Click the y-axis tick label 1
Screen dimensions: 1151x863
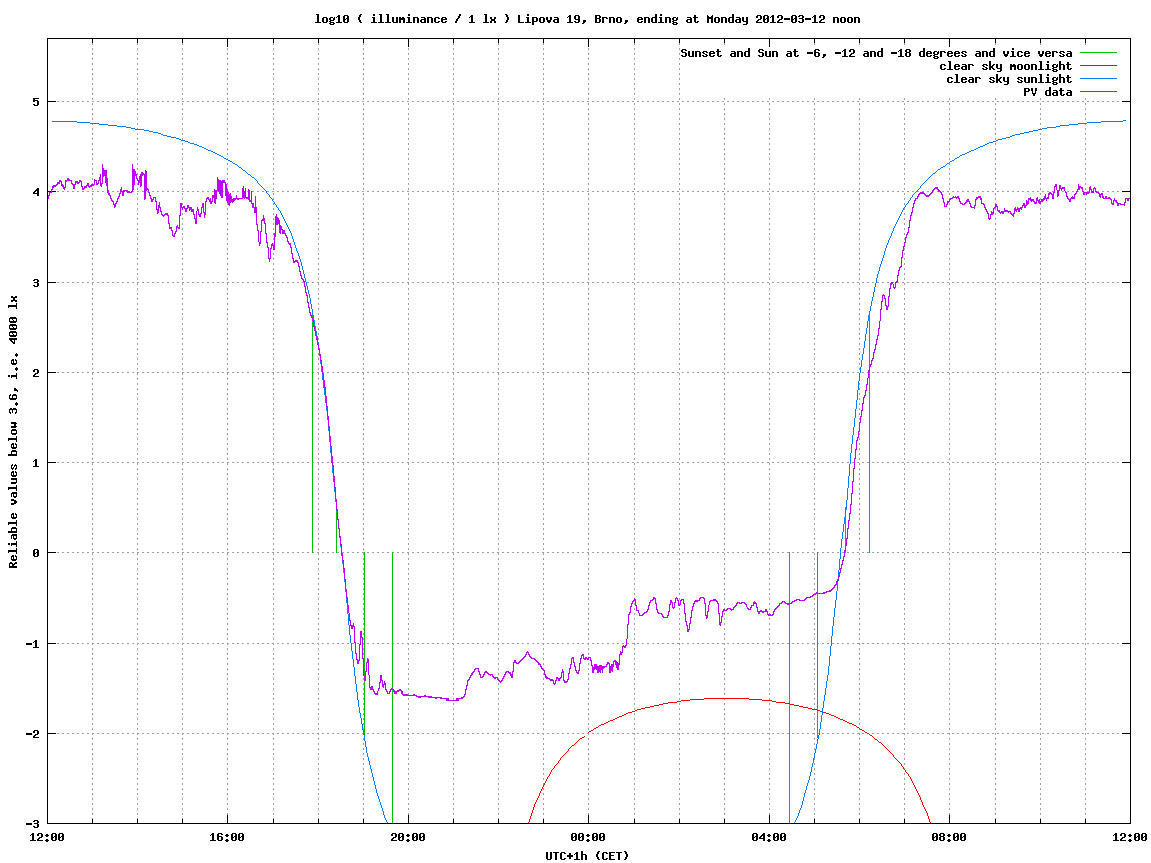click(x=35, y=463)
